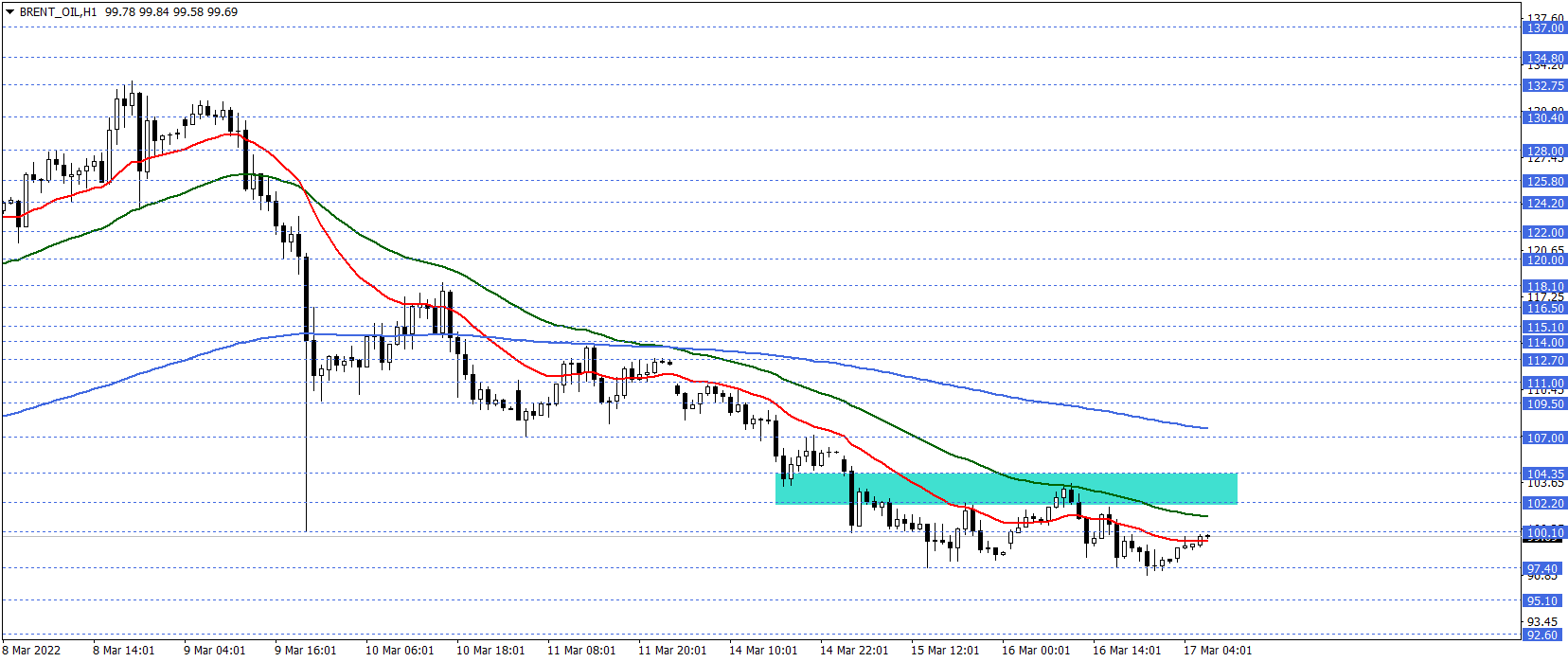This screenshot has height=662, width=1568.
Task: Click the 125.80 price level label
Action: pyautogui.click(x=1544, y=182)
